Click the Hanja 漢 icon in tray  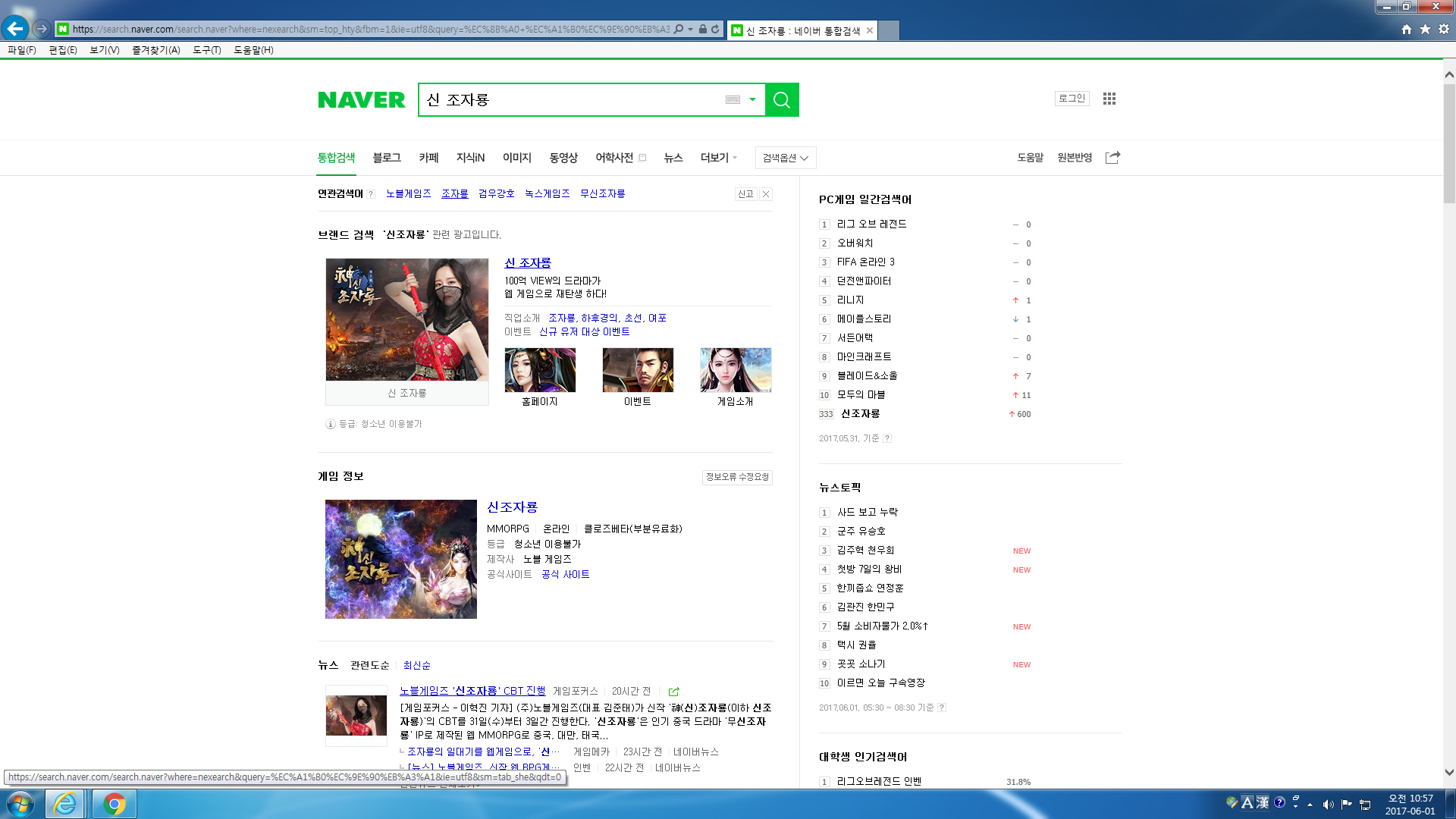coord(1263,802)
